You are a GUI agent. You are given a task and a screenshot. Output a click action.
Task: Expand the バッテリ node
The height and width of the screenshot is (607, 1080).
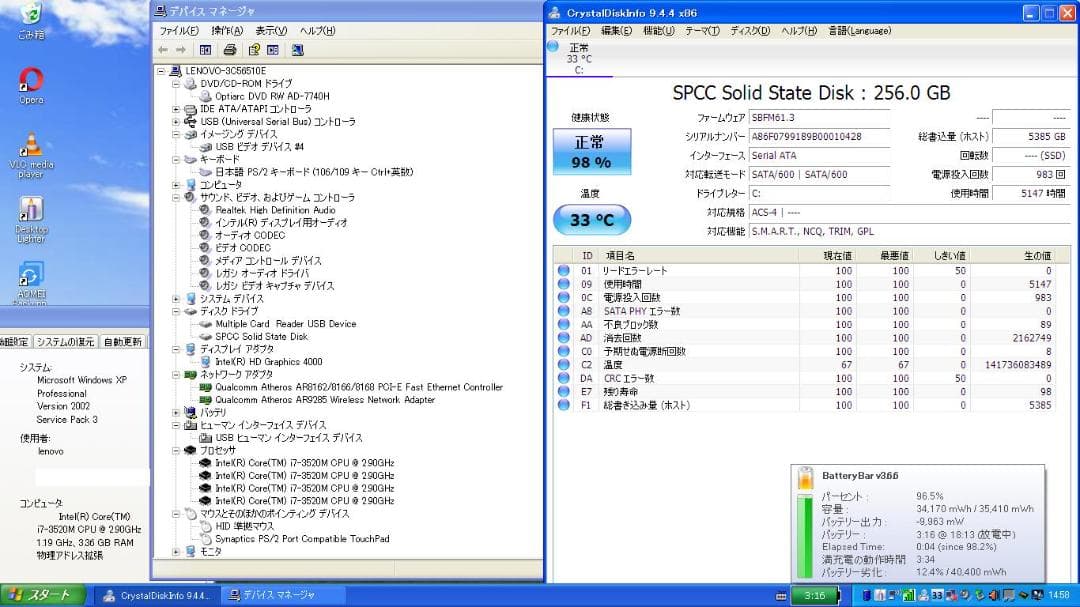[x=176, y=412]
